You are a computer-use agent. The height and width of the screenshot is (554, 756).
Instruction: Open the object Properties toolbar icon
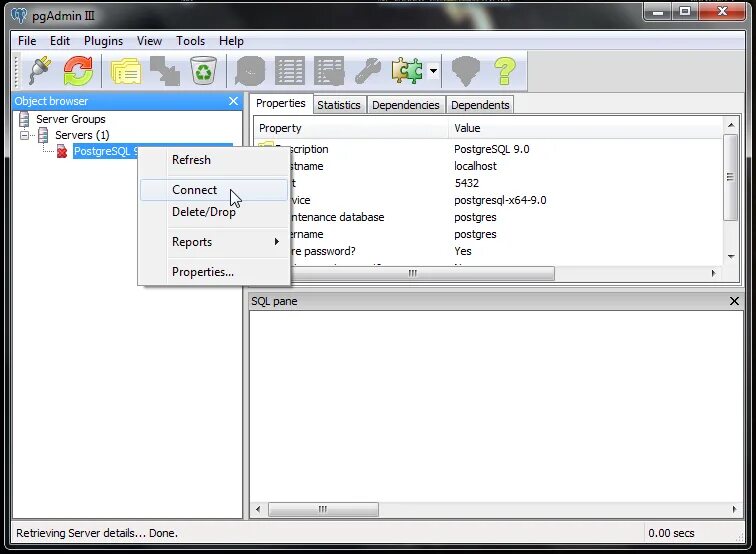[126, 71]
